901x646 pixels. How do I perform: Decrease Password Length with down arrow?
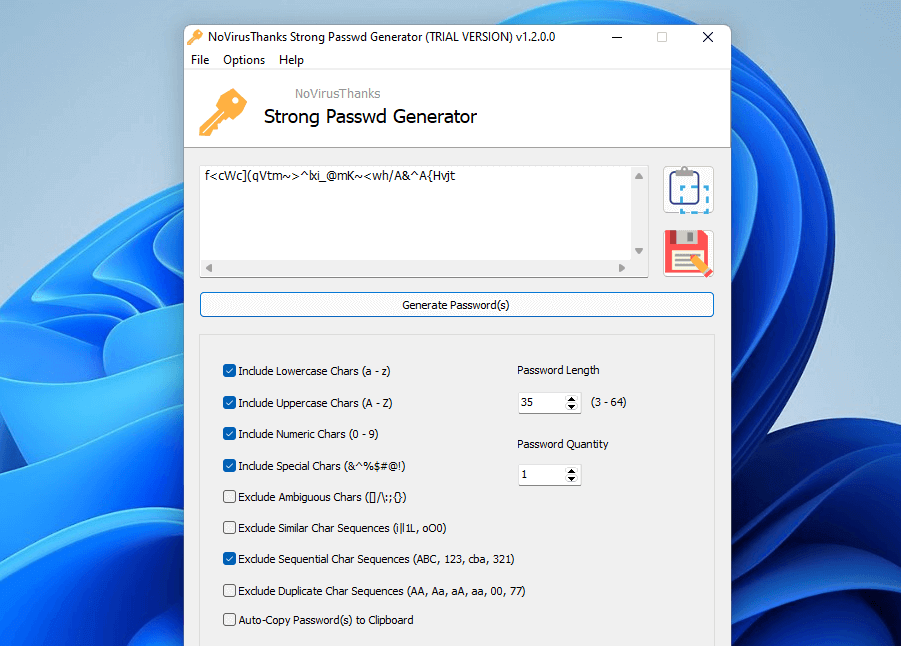tap(571, 407)
